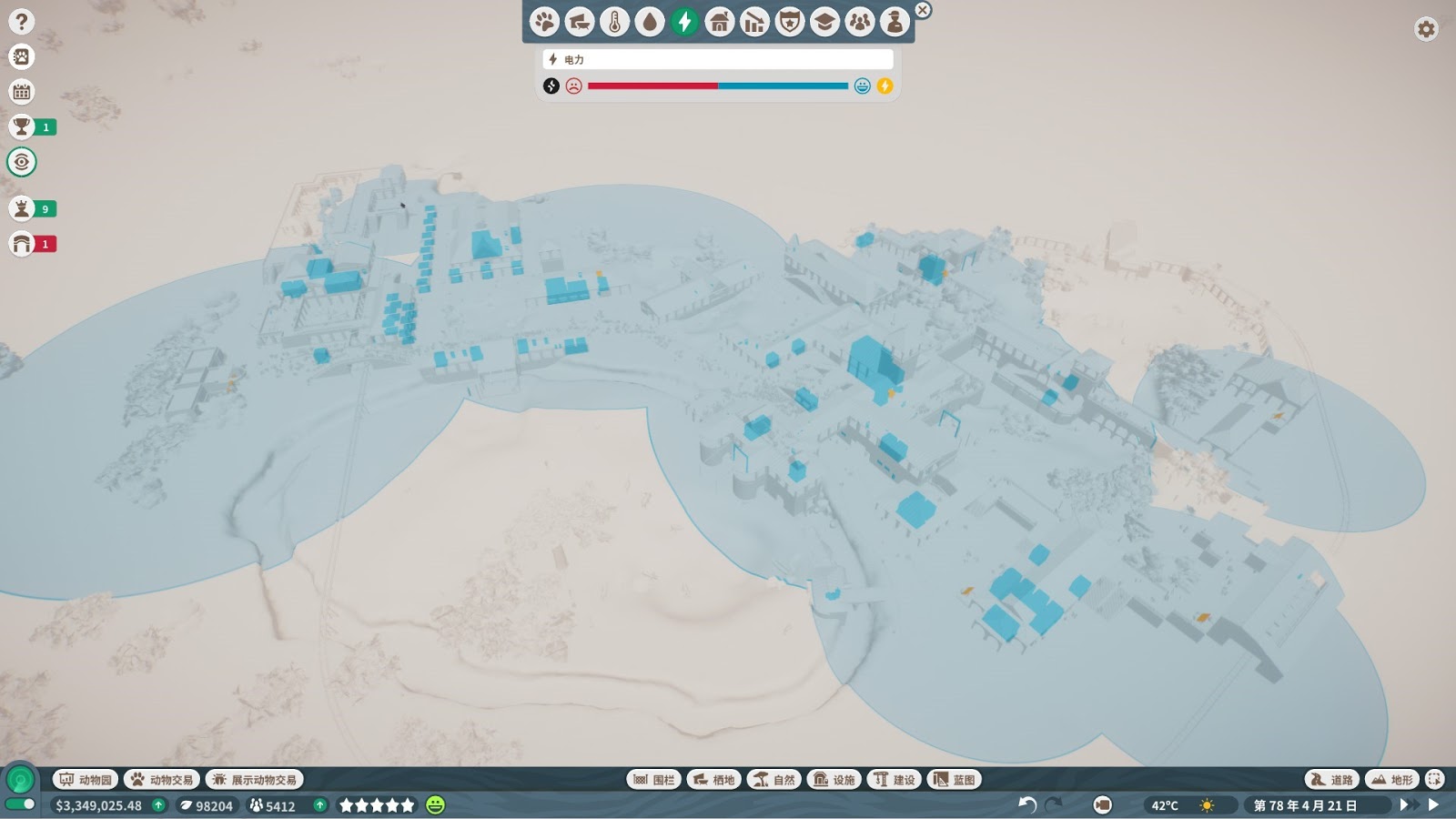Open staff alerts icon with badge 9
This screenshot has width=1456, height=819.
tap(22, 208)
